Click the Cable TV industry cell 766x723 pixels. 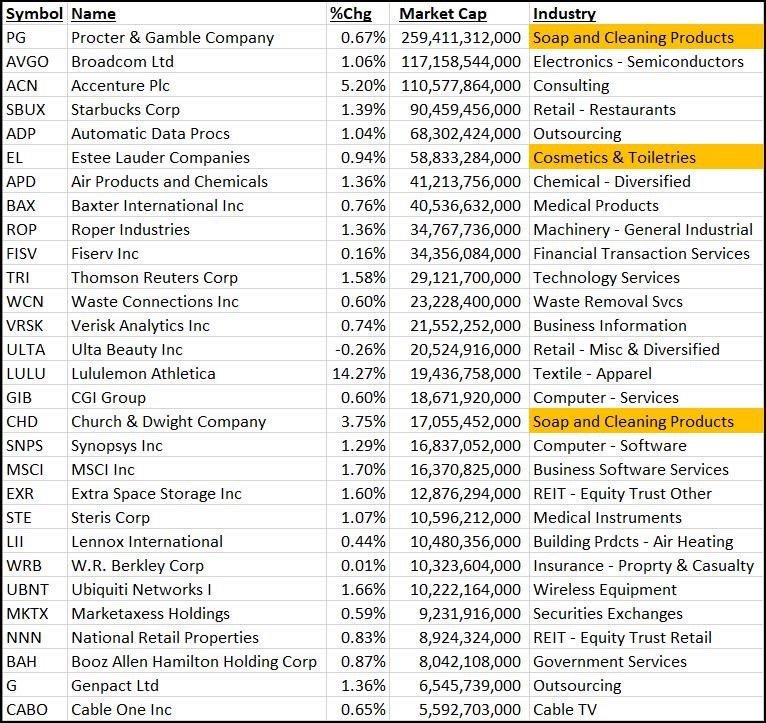click(x=566, y=710)
